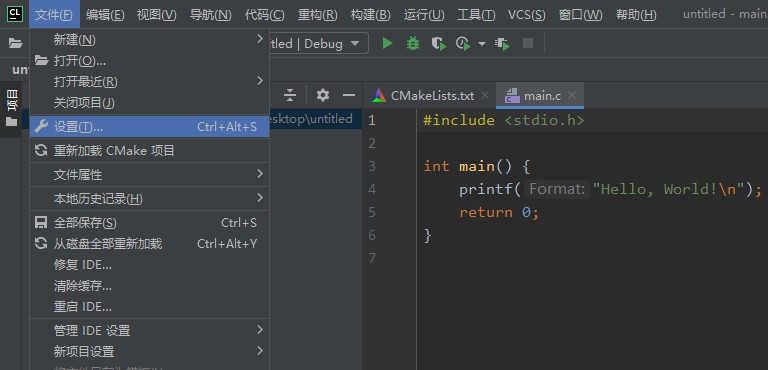Viewport: 768px width, 370px height.
Task: Close the CMakeLists.txt tab
Action: tap(485, 96)
